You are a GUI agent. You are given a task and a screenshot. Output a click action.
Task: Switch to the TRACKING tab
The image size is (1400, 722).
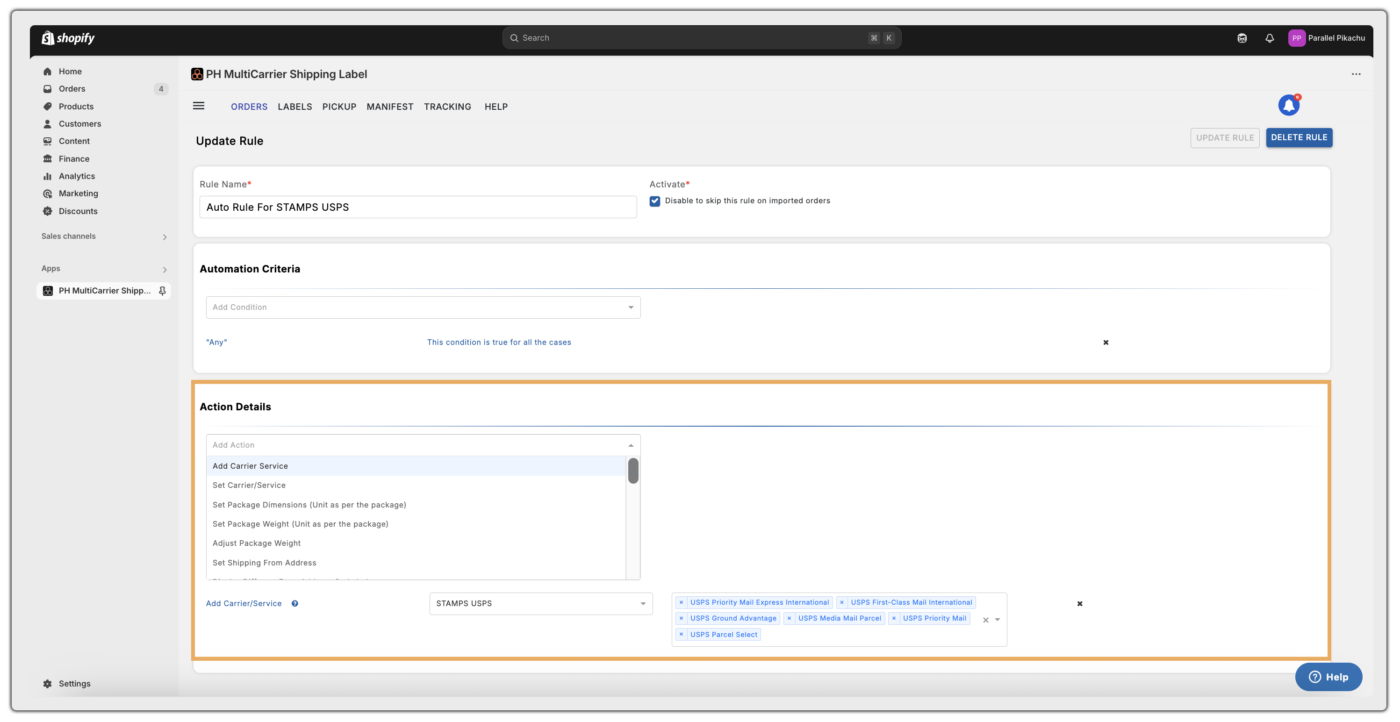click(448, 107)
